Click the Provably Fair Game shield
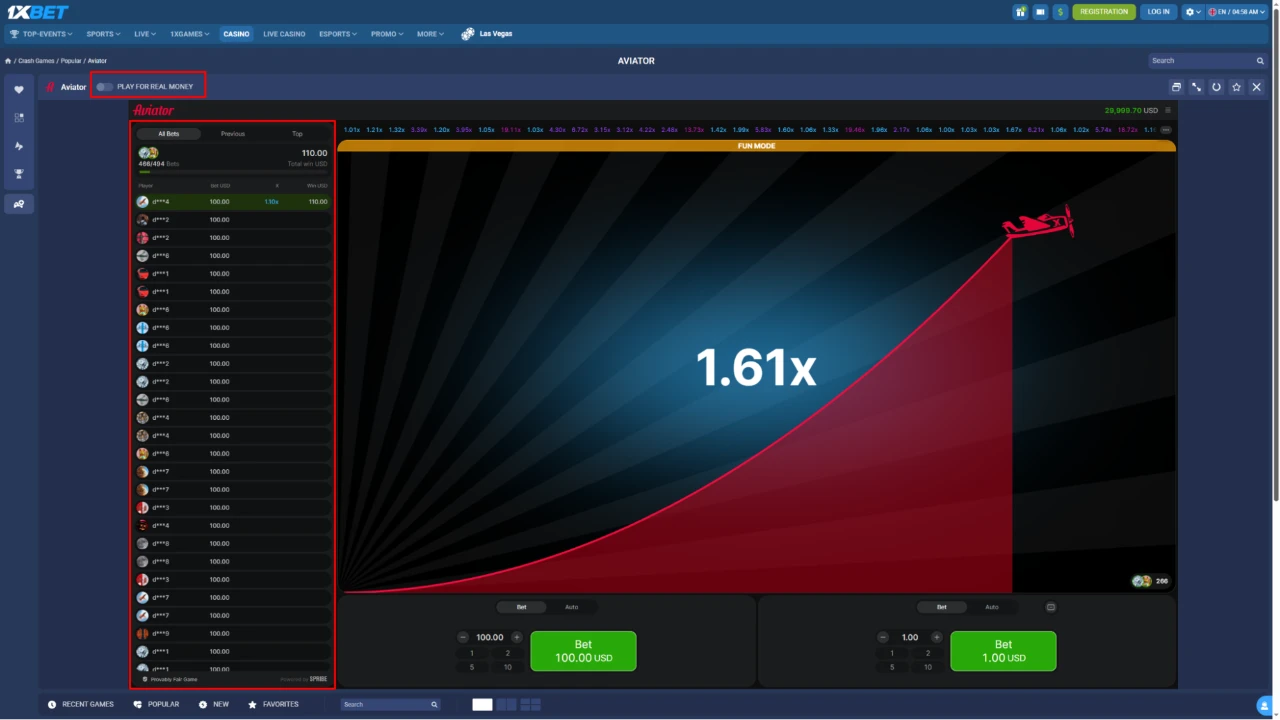The image size is (1280, 720). click(x=145, y=679)
